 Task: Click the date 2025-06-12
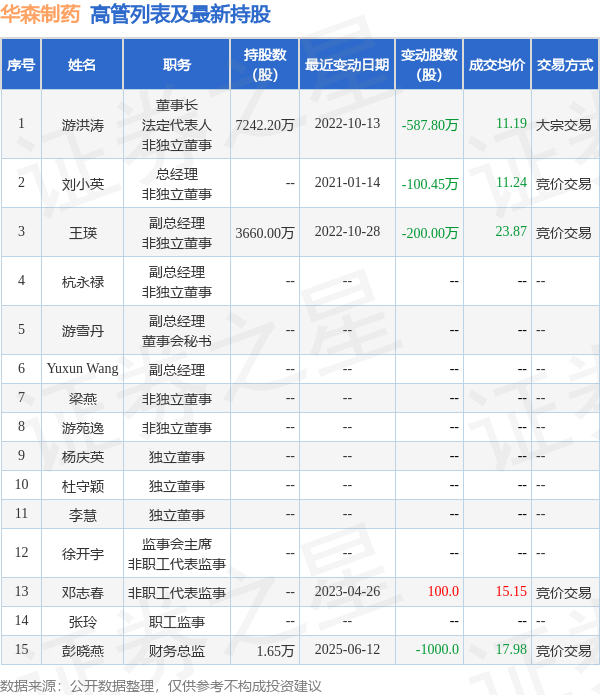point(347,649)
